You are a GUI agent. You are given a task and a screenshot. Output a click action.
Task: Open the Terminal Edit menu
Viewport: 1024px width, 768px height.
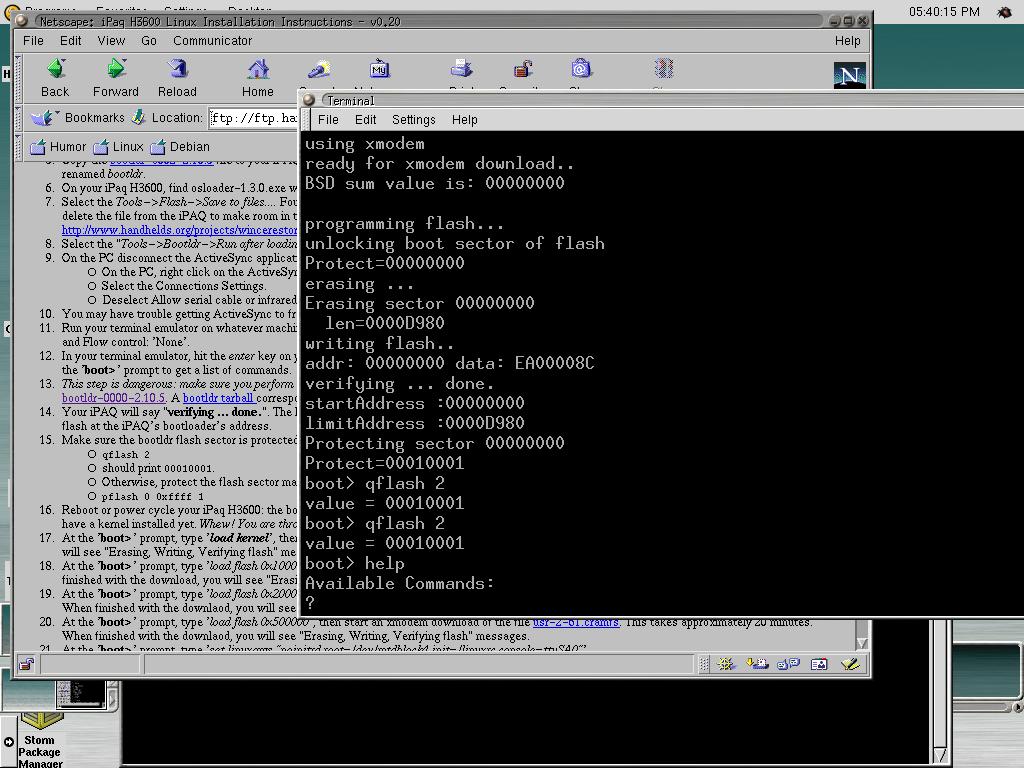coord(365,120)
